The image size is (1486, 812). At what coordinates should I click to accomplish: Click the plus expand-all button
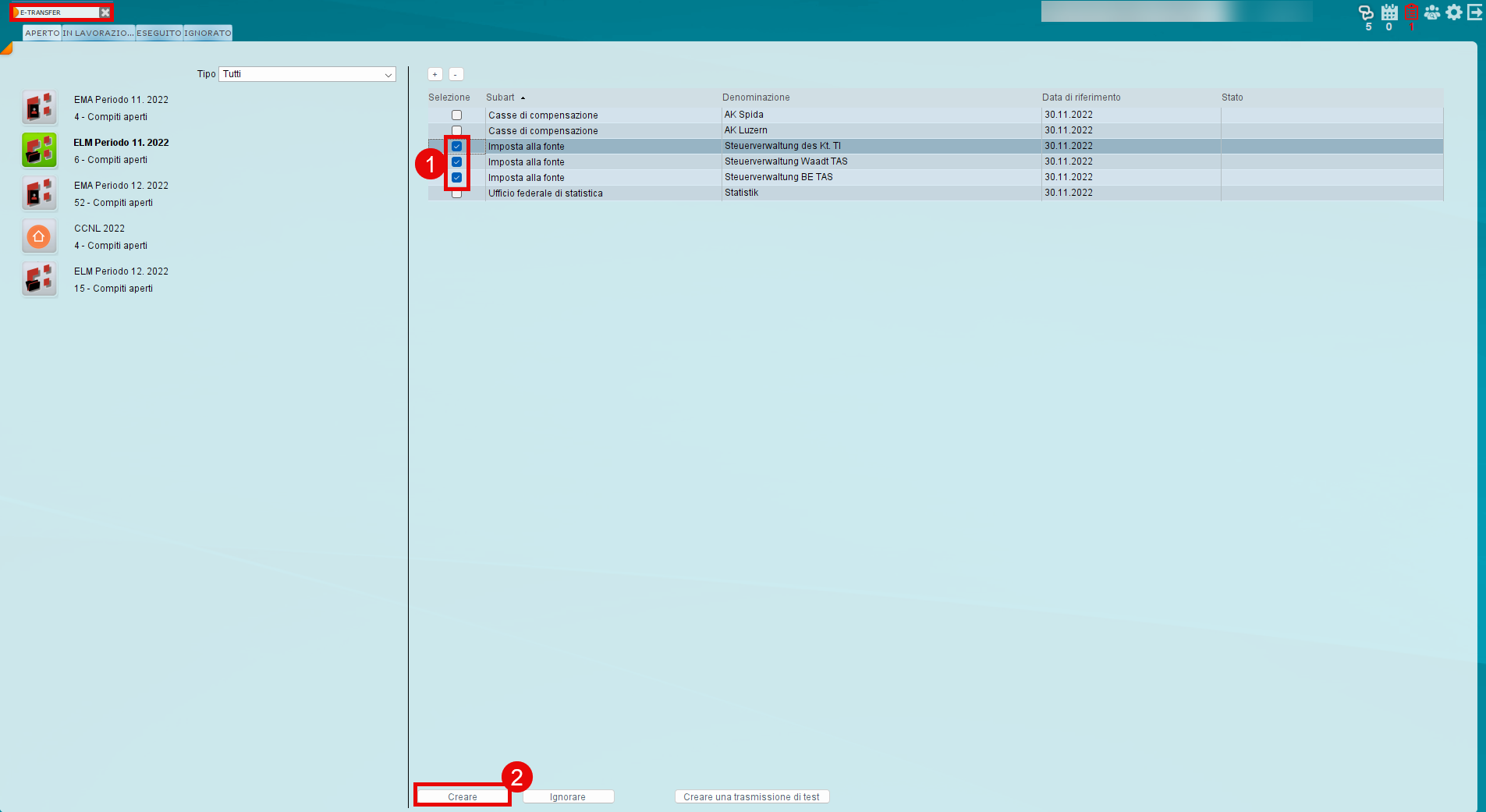tap(435, 75)
